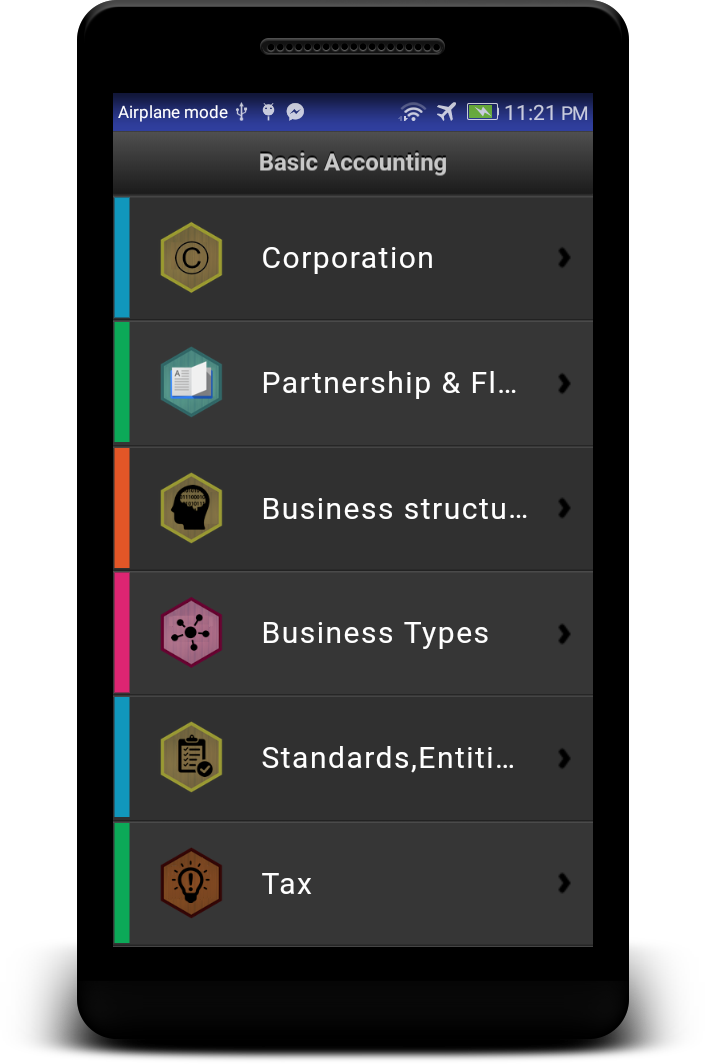Select the Corporation label text
This screenshot has height=1064, width=705.
pyautogui.click(x=347, y=258)
